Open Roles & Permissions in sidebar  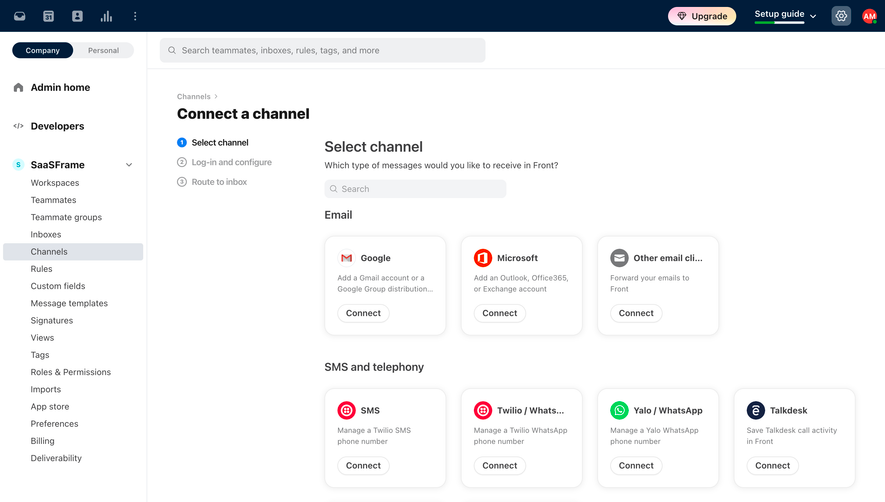point(71,372)
